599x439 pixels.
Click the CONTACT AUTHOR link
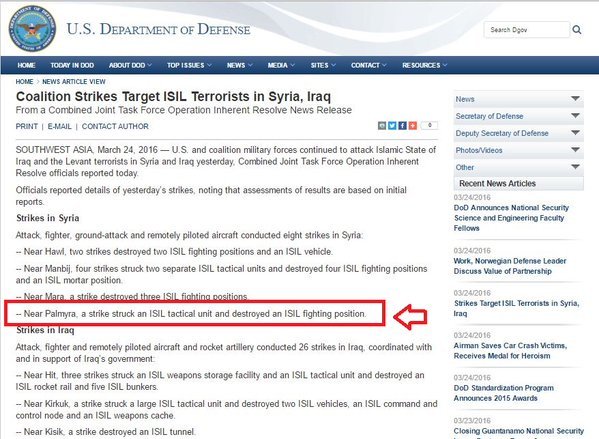[x=115, y=126]
